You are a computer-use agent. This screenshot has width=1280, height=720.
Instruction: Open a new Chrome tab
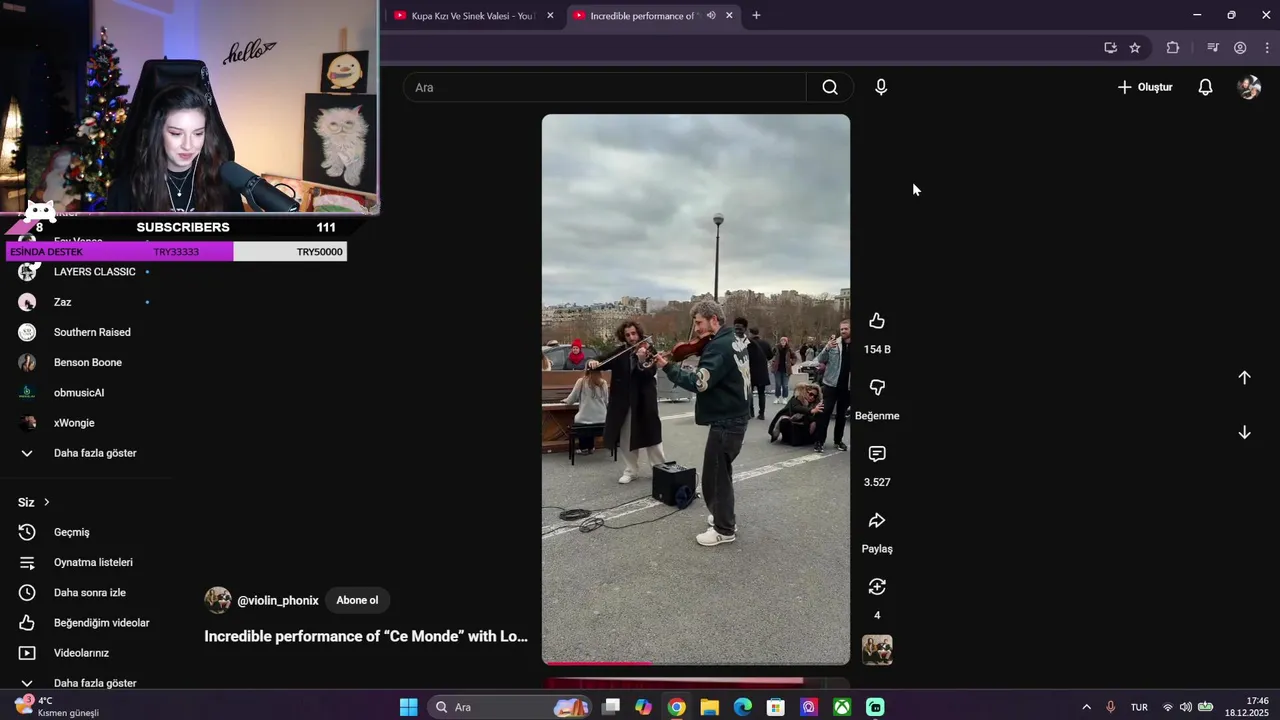756,15
